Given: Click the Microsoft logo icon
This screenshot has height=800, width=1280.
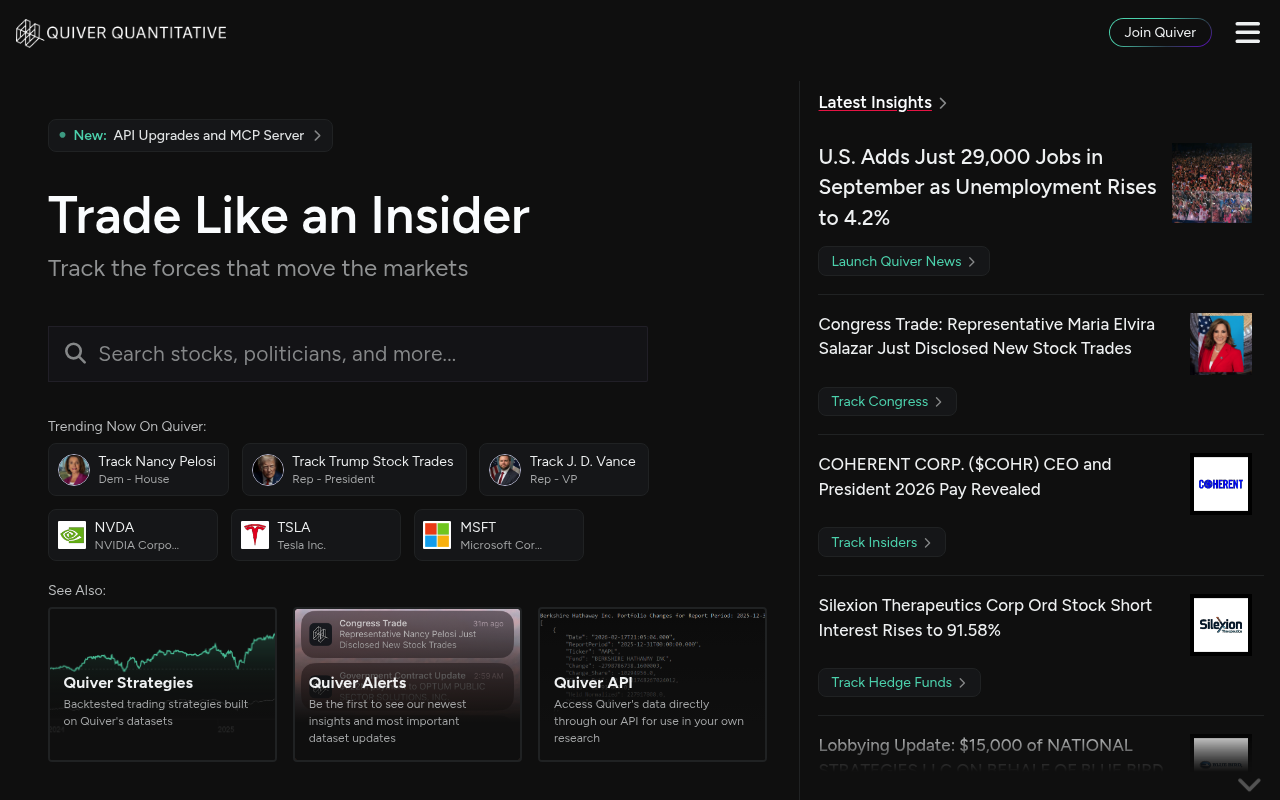Looking at the screenshot, I should [437, 535].
